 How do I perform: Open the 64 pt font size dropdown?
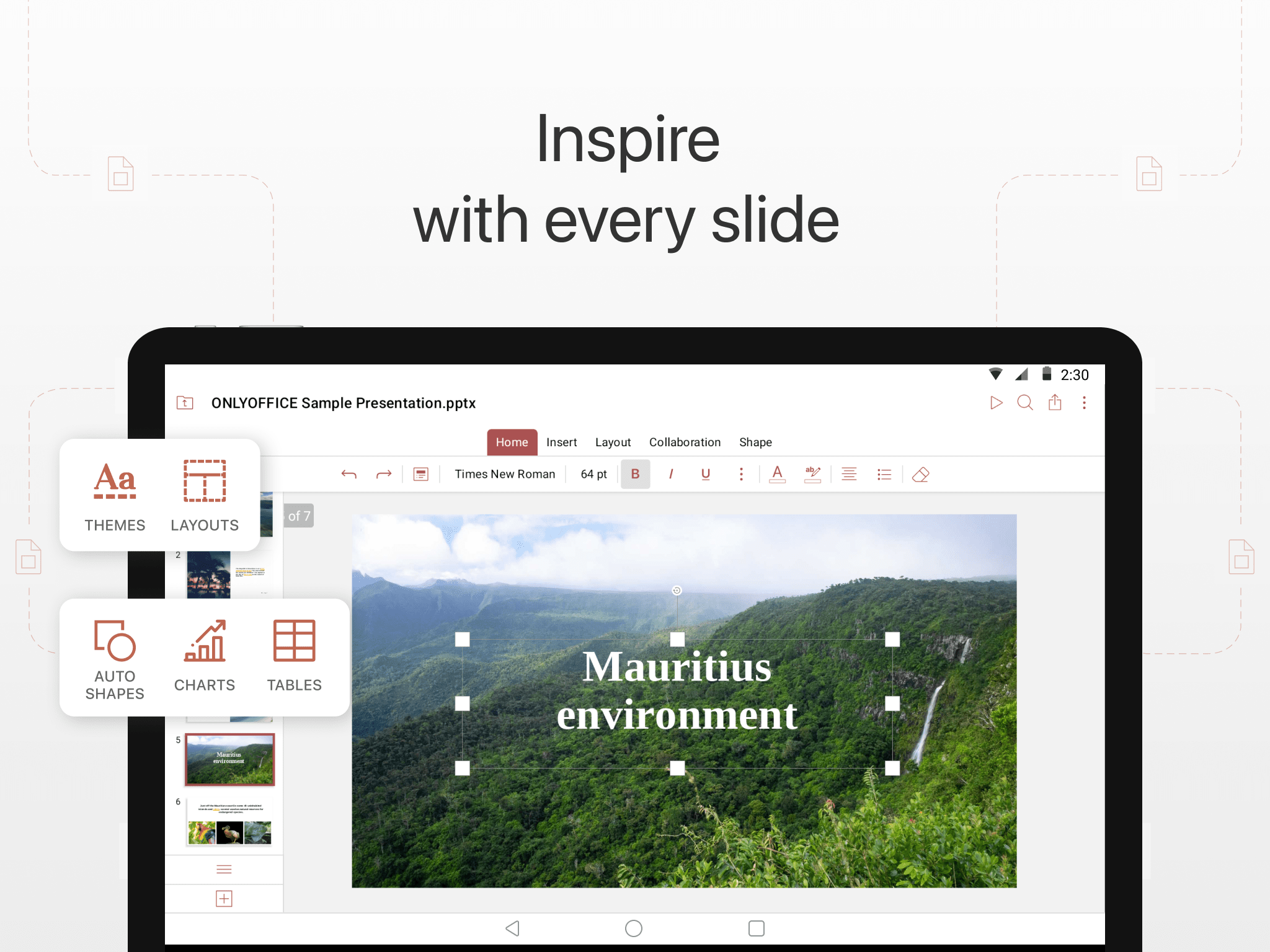pyautogui.click(x=593, y=474)
